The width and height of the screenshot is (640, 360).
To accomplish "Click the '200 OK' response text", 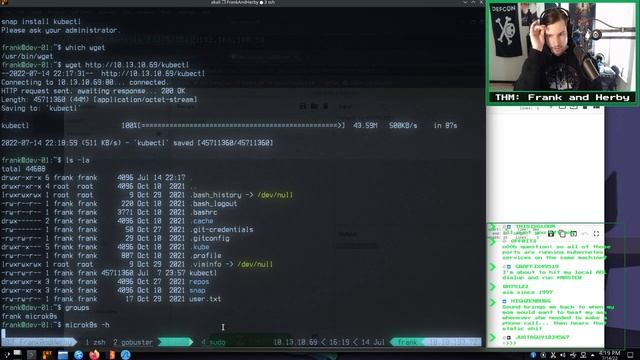I will pyautogui.click(x=173, y=91).
